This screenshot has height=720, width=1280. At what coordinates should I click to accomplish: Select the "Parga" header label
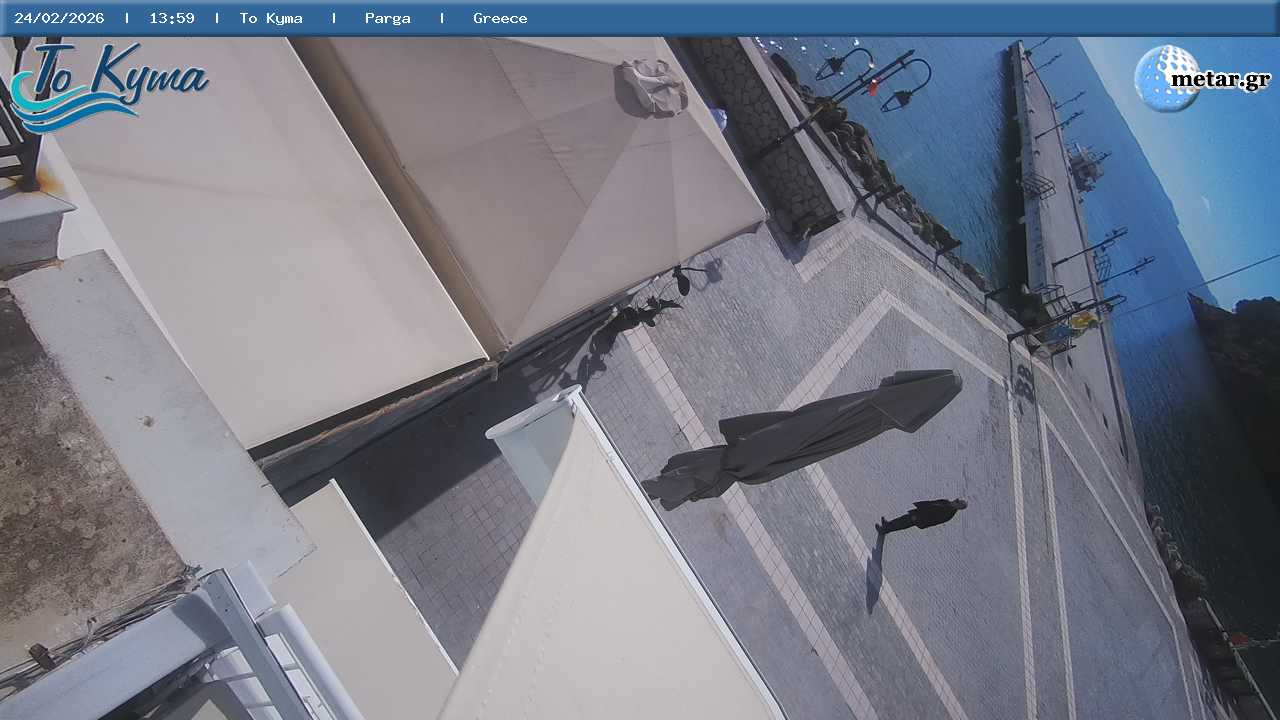(388, 18)
